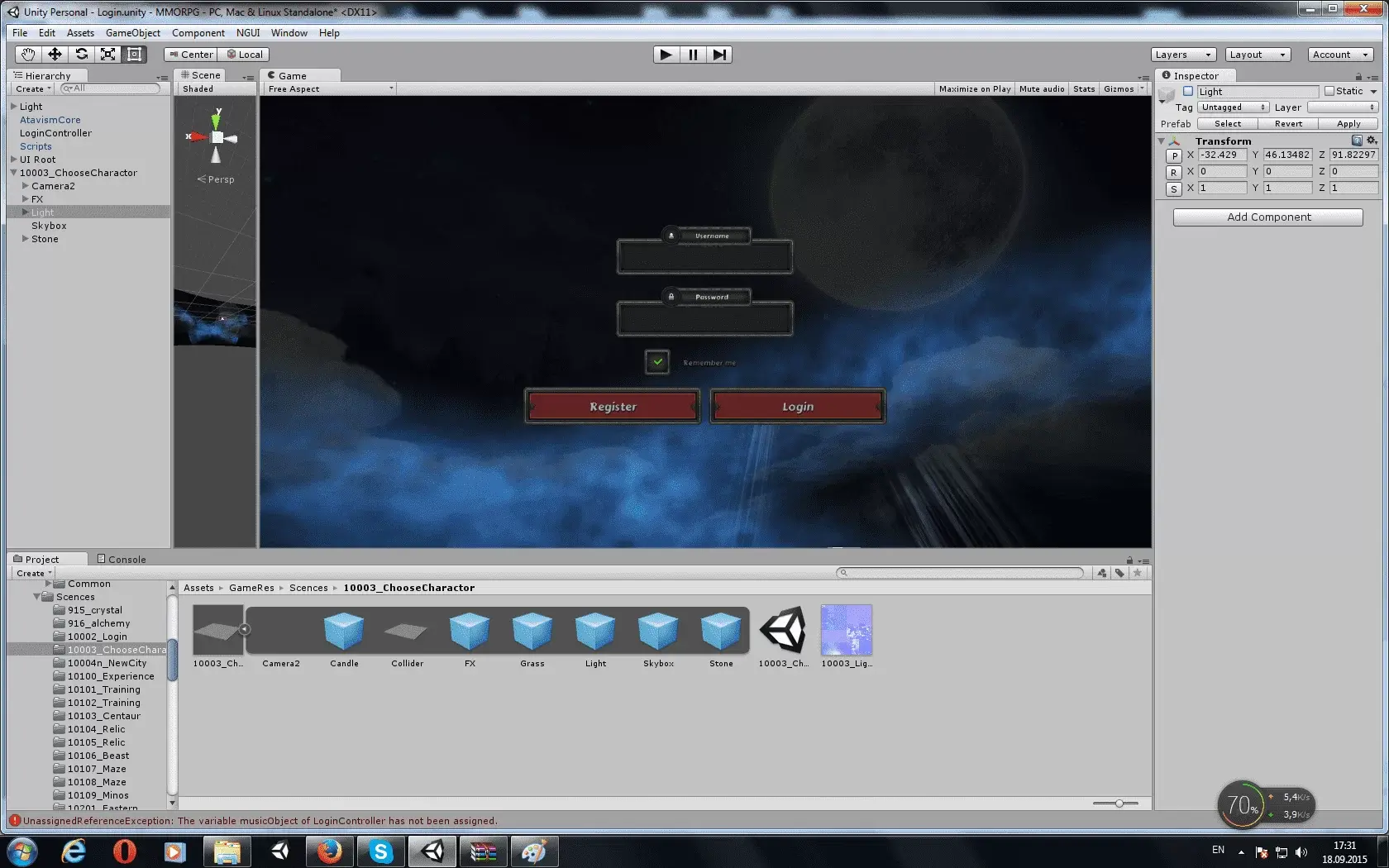Toggle Mute audio

1042,89
